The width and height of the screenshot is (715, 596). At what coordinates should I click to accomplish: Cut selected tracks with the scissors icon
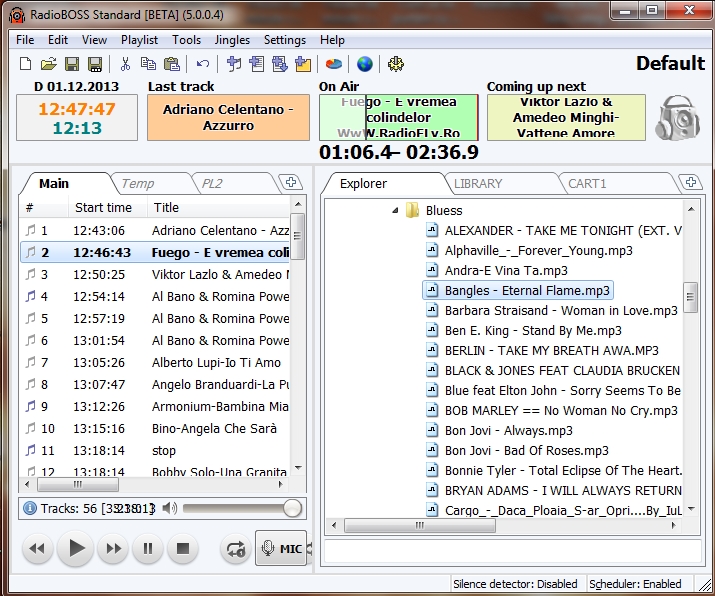click(x=125, y=64)
